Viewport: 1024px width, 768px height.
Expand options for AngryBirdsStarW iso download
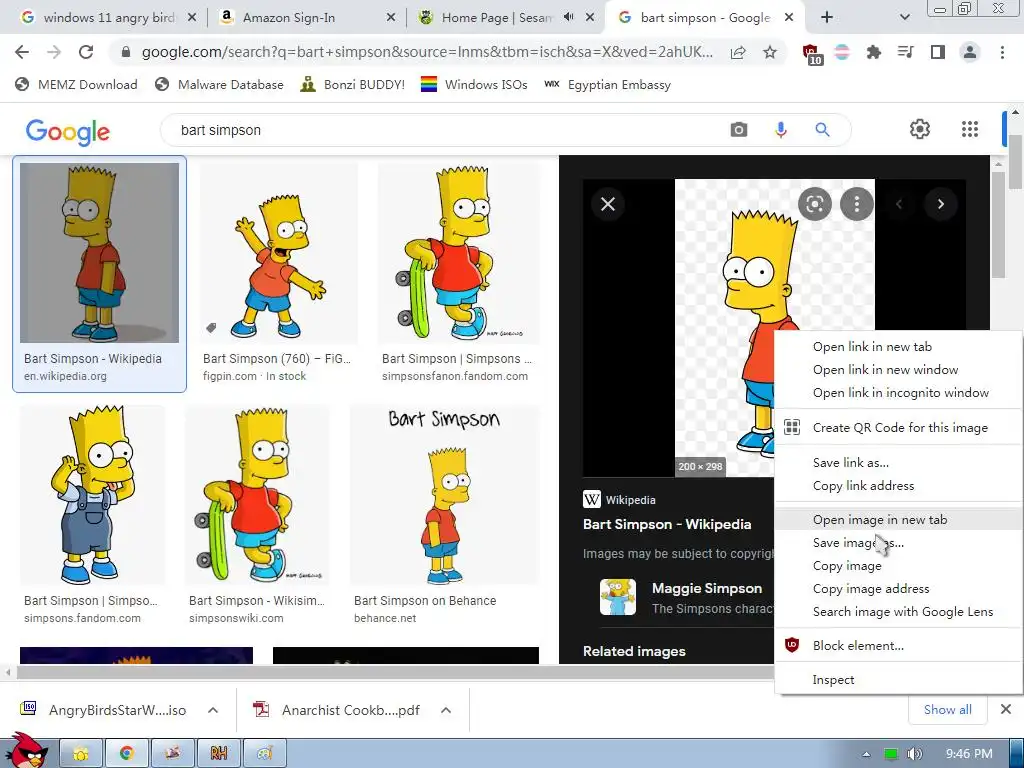[x=213, y=710]
